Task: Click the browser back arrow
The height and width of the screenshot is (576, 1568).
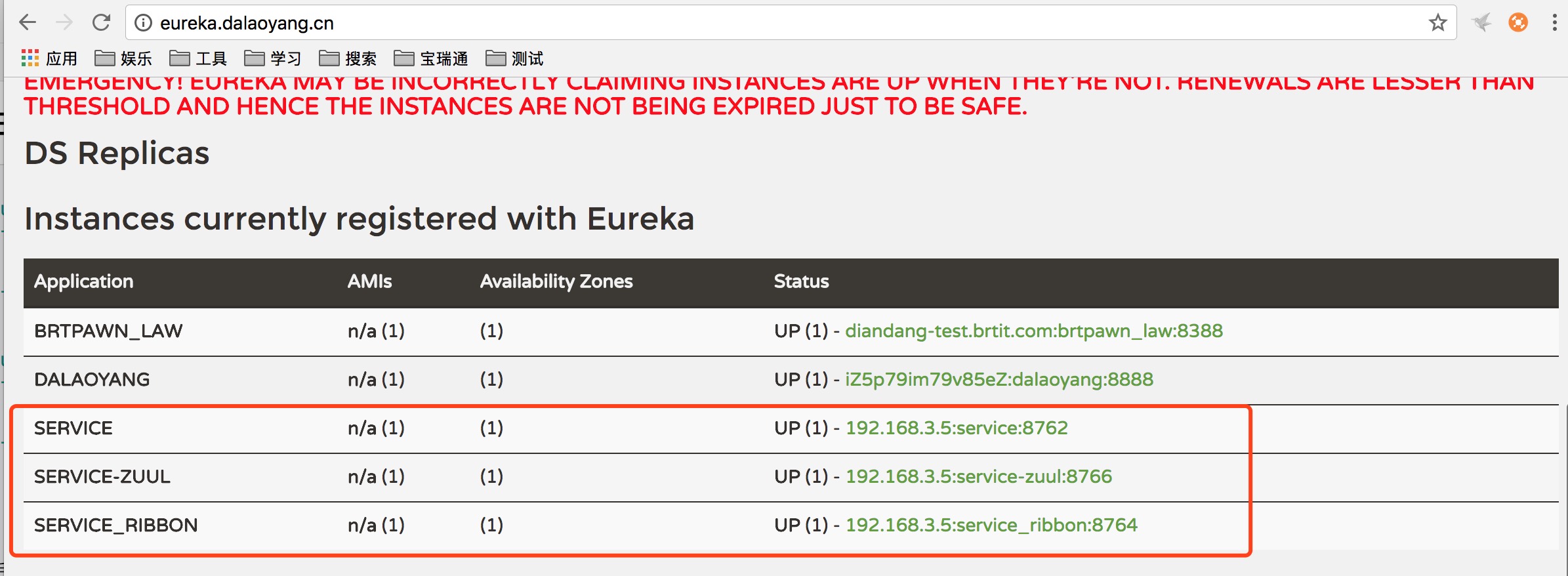Action: point(28,23)
